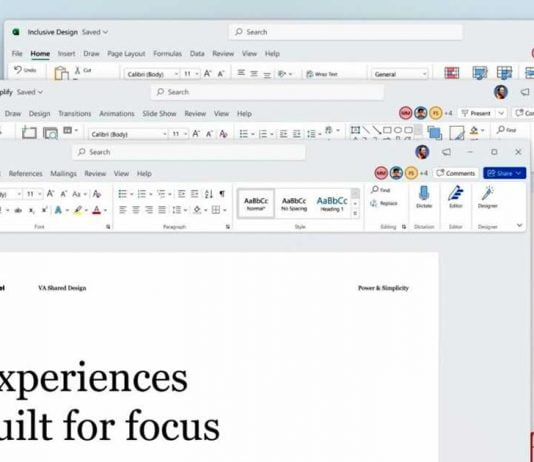Open bullets dropdown in Word

(132, 194)
